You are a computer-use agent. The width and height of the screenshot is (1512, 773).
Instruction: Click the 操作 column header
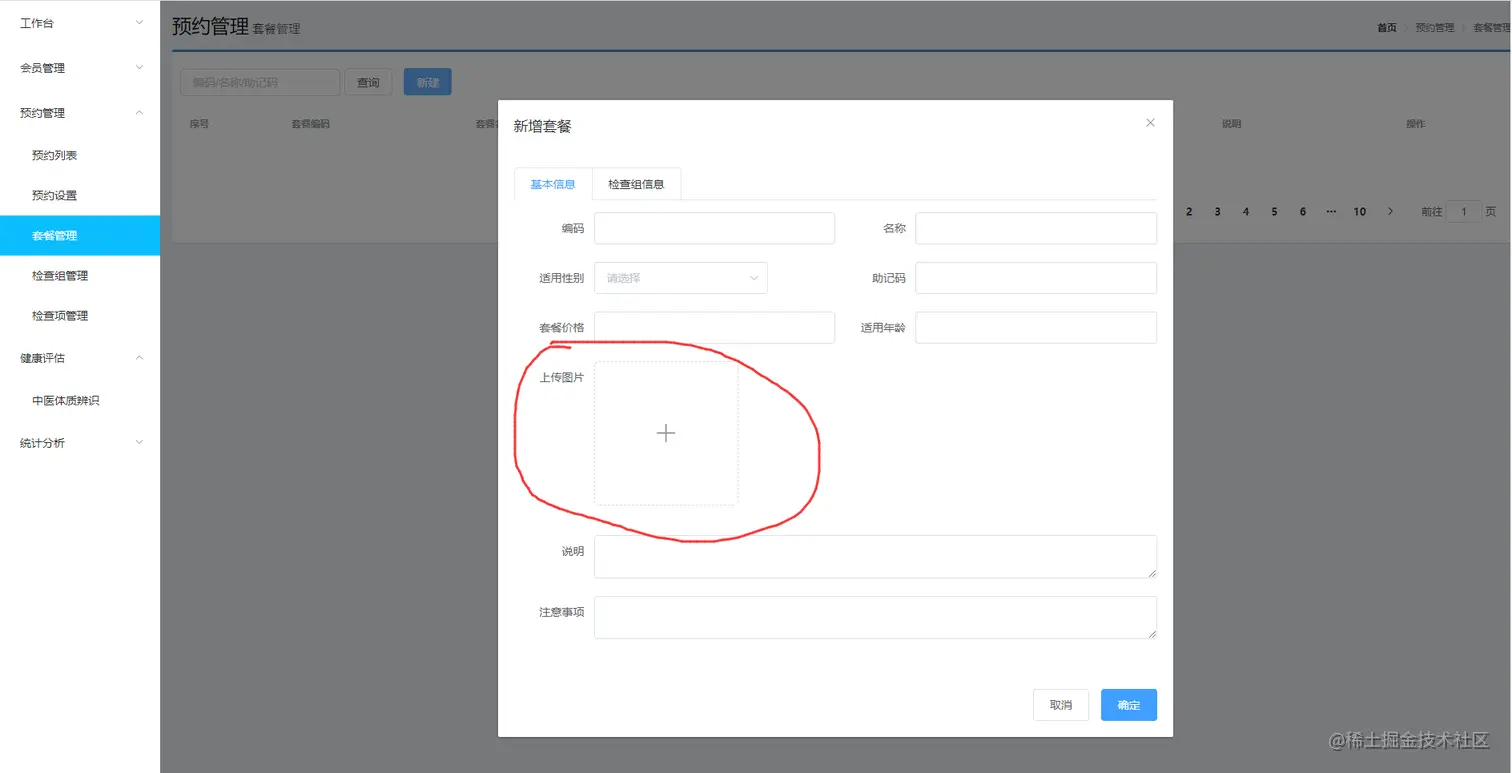point(1415,124)
